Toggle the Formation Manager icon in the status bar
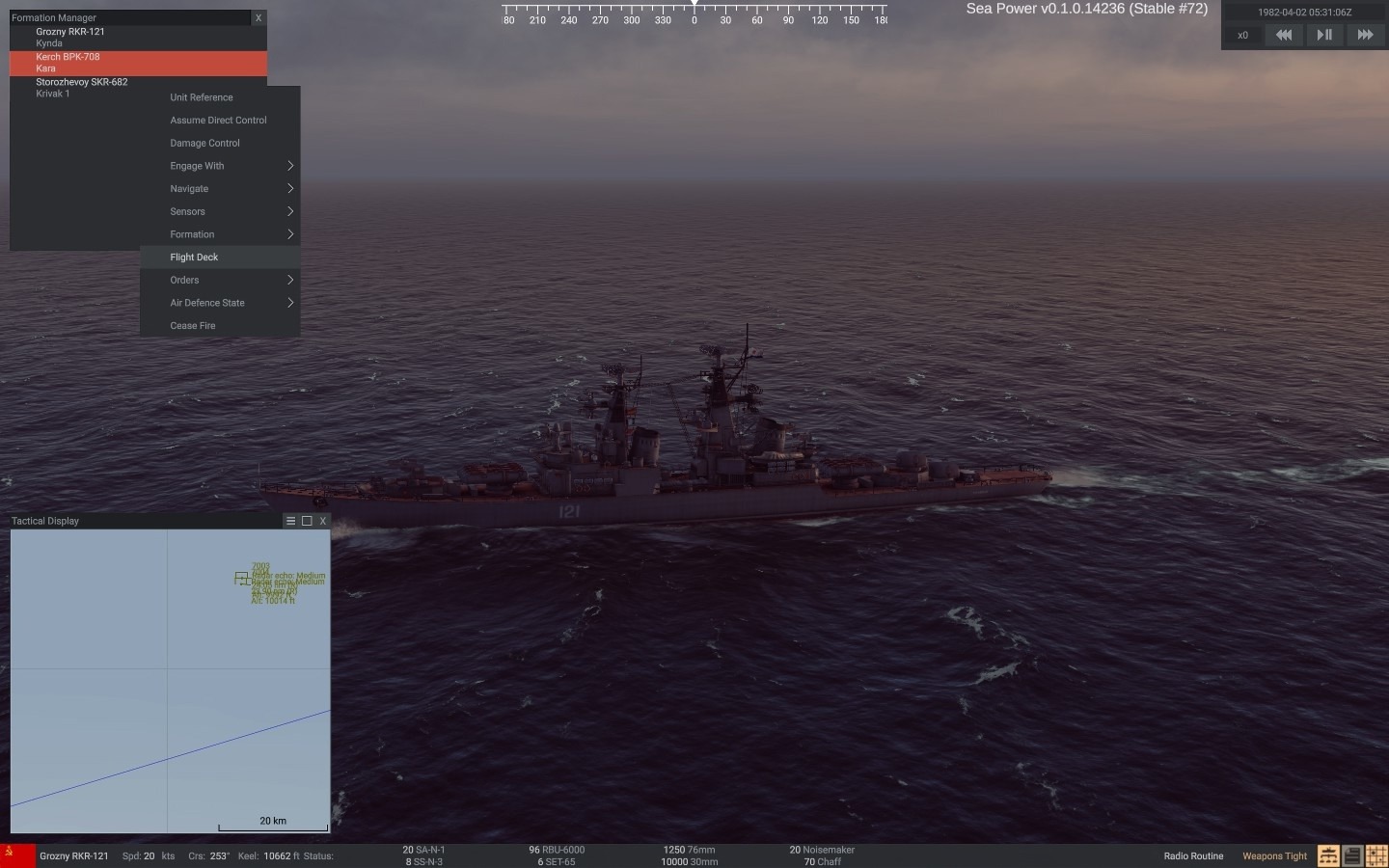1389x868 pixels. 1328,855
